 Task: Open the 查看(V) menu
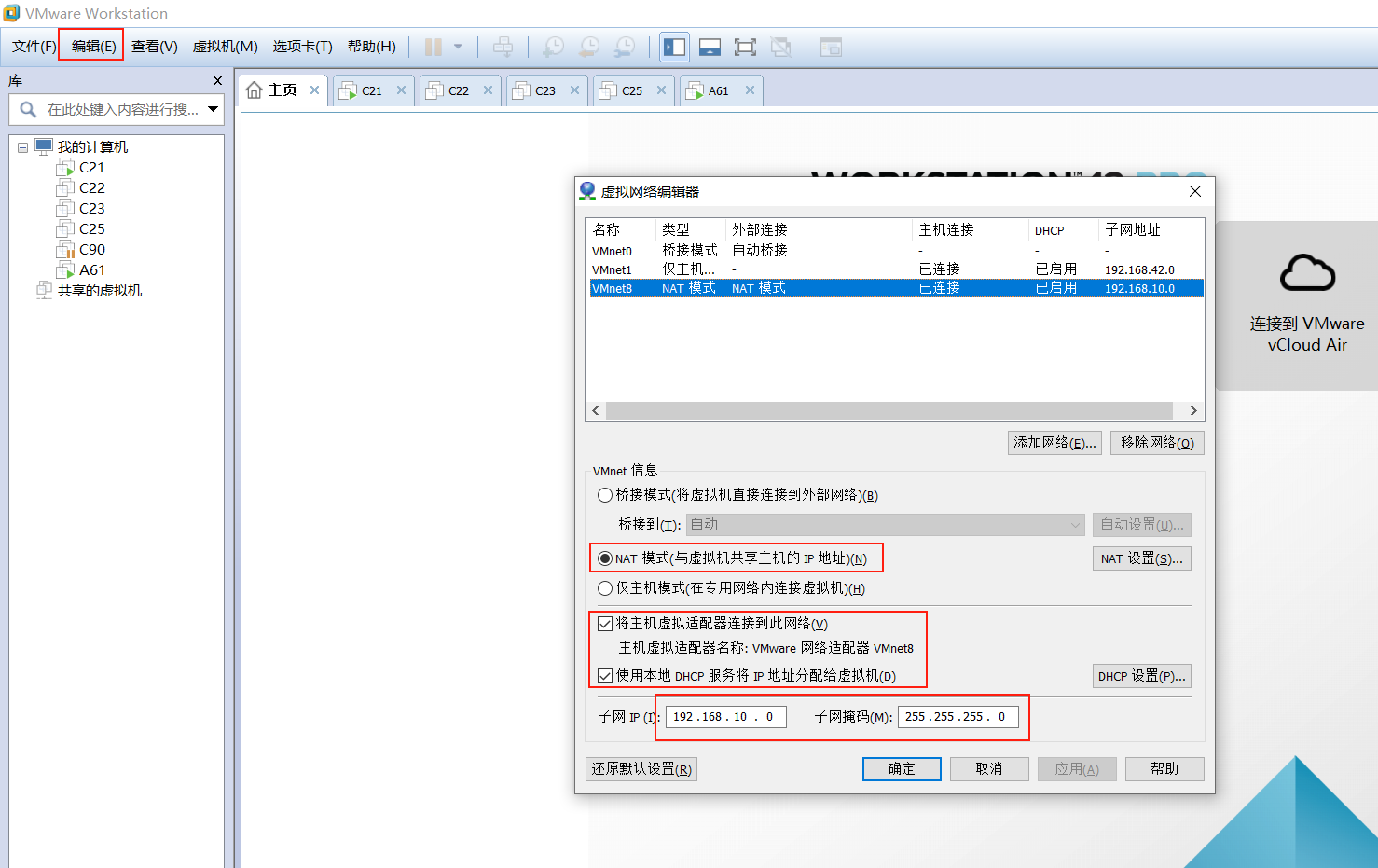pyautogui.click(x=155, y=47)
